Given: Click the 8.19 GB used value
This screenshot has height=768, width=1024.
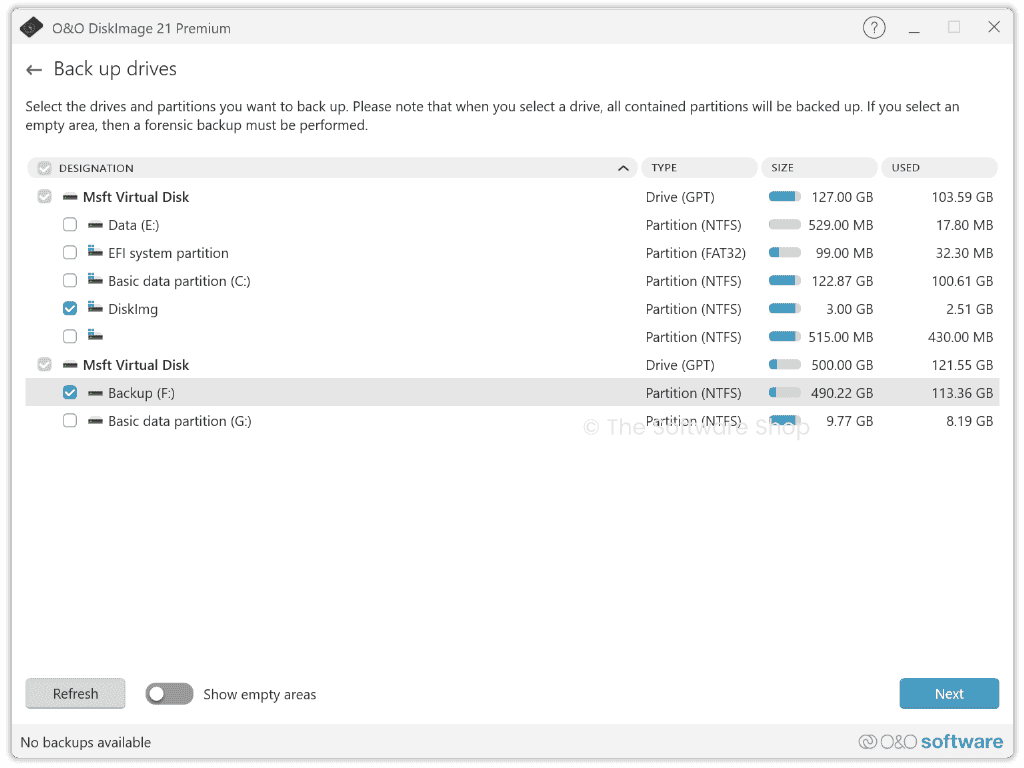Looking at the screenshot, I should coord(969,421).
